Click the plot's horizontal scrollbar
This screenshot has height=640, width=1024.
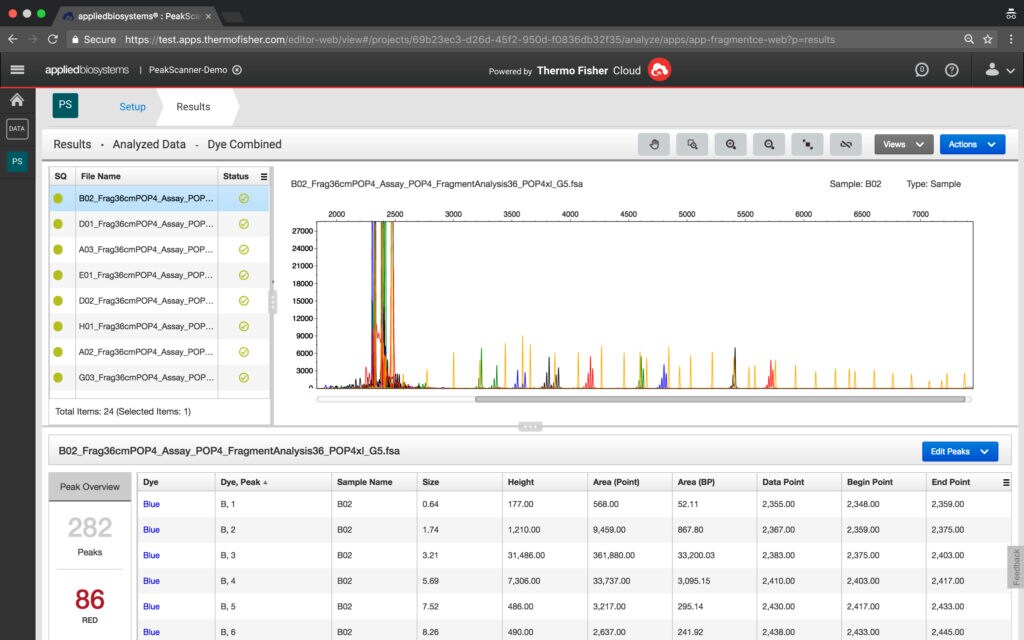coord(720,399)
